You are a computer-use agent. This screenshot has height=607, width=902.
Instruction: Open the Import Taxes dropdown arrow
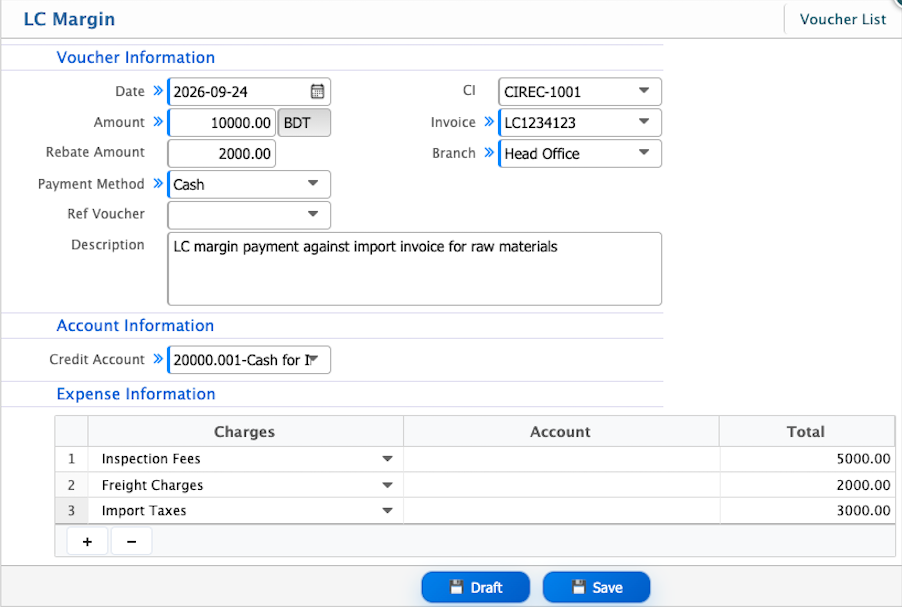coord(387,510)
